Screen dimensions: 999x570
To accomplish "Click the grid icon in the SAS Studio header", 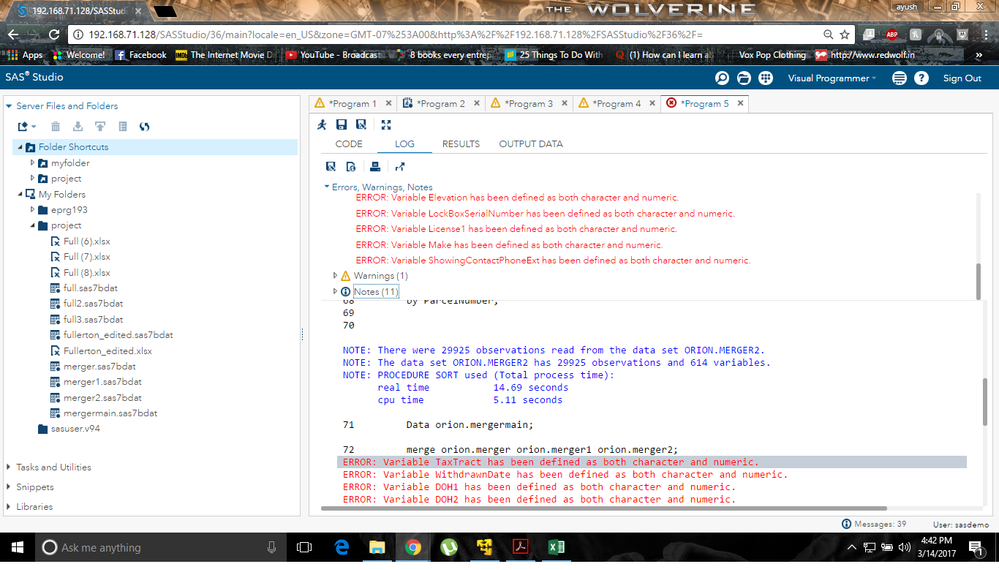I will pos(765,78).
